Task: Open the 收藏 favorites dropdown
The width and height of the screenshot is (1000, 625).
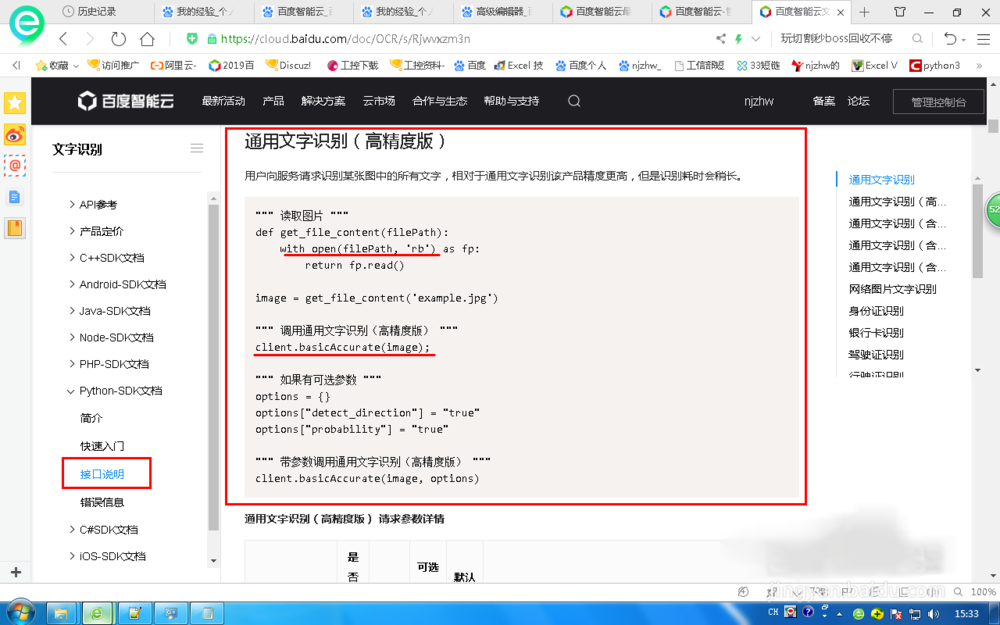Action: point(57,66)
